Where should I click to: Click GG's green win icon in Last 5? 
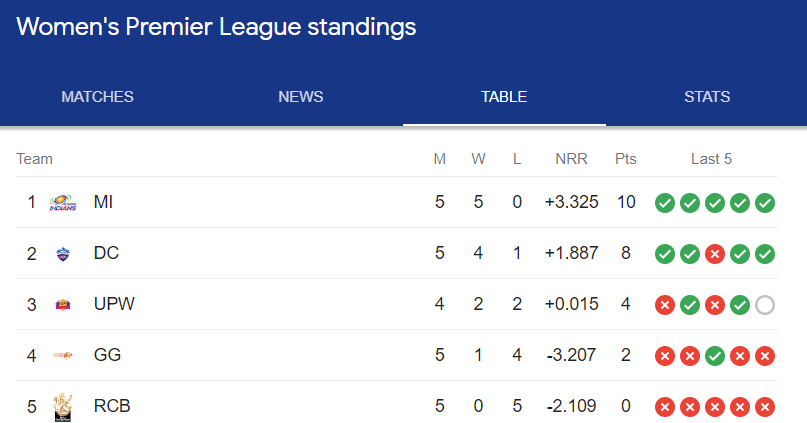pyautogui.click(x=715, y=356)
